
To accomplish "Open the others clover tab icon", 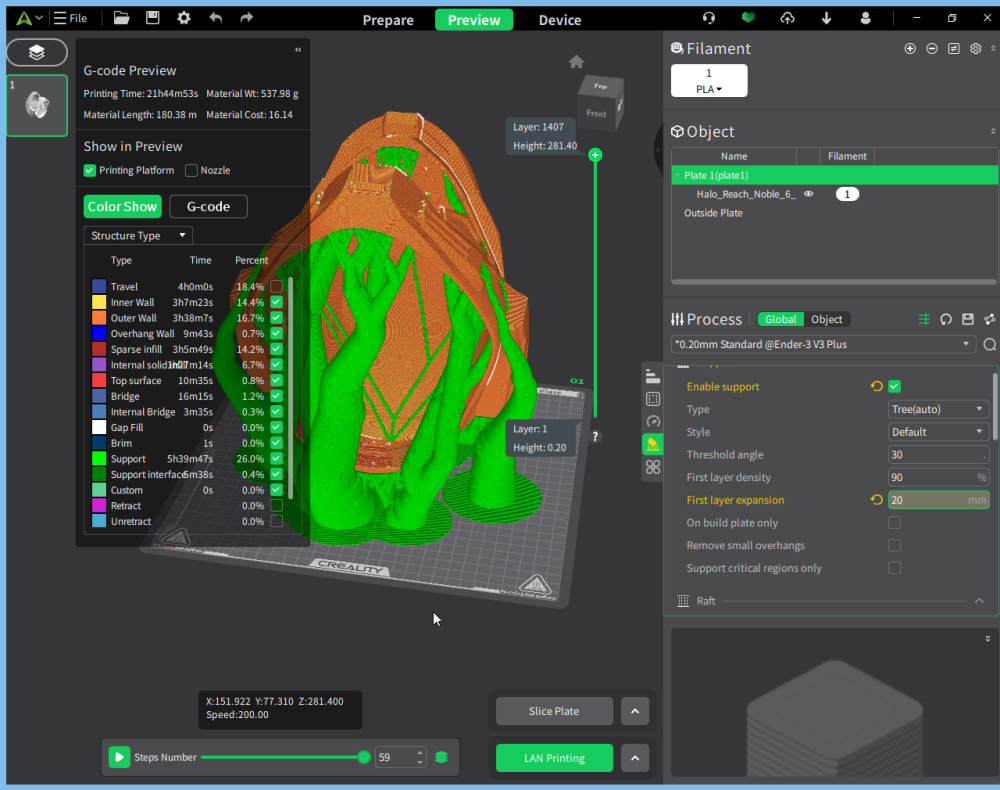I will [652, 467].
